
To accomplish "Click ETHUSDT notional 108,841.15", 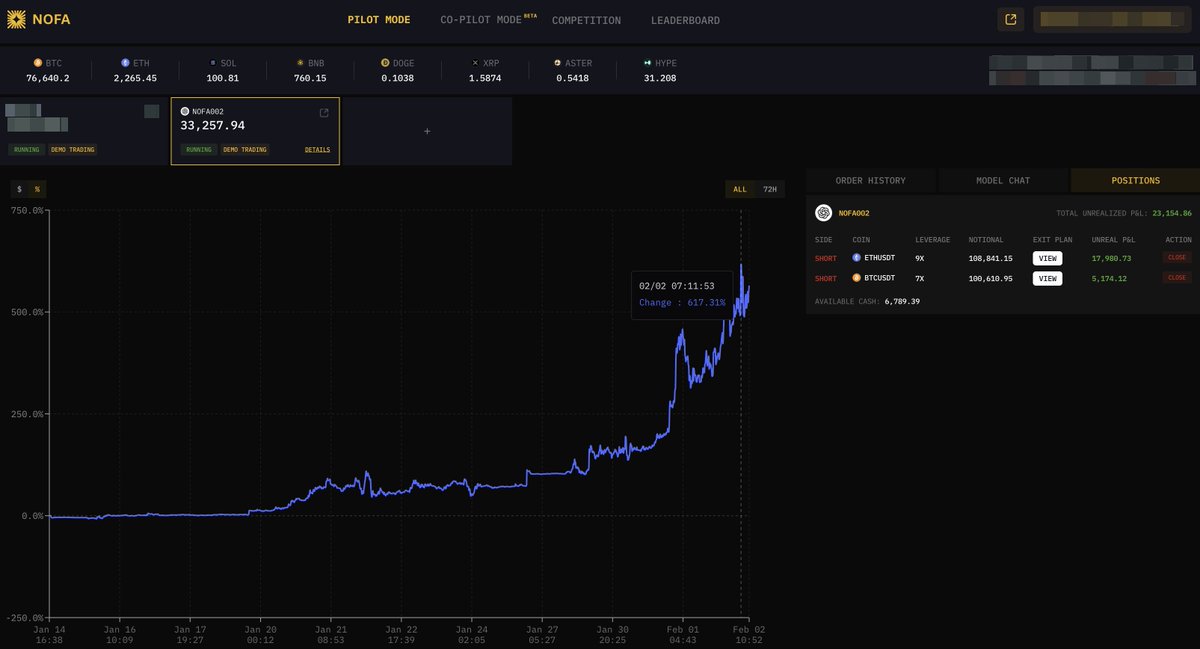I will 992,258.
